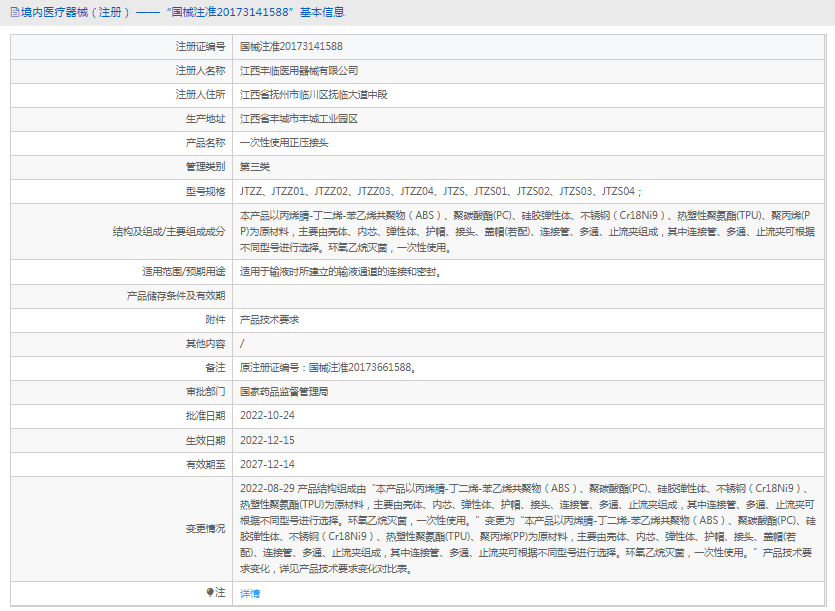835x611 pixels.
Task: Select management class 第三类
Action: tap(255, 167)
